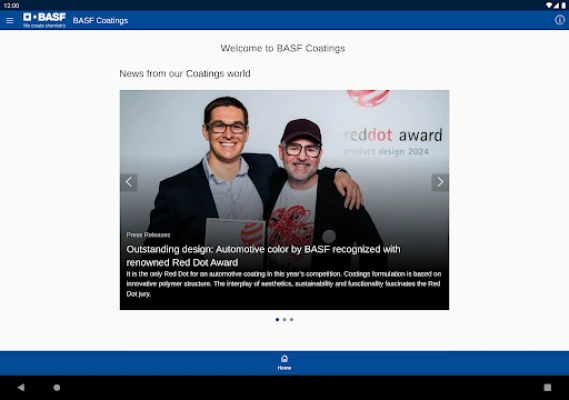569x400 pixels.
Task: Open the info icon in top bar
Action: [x=560, y=20]
